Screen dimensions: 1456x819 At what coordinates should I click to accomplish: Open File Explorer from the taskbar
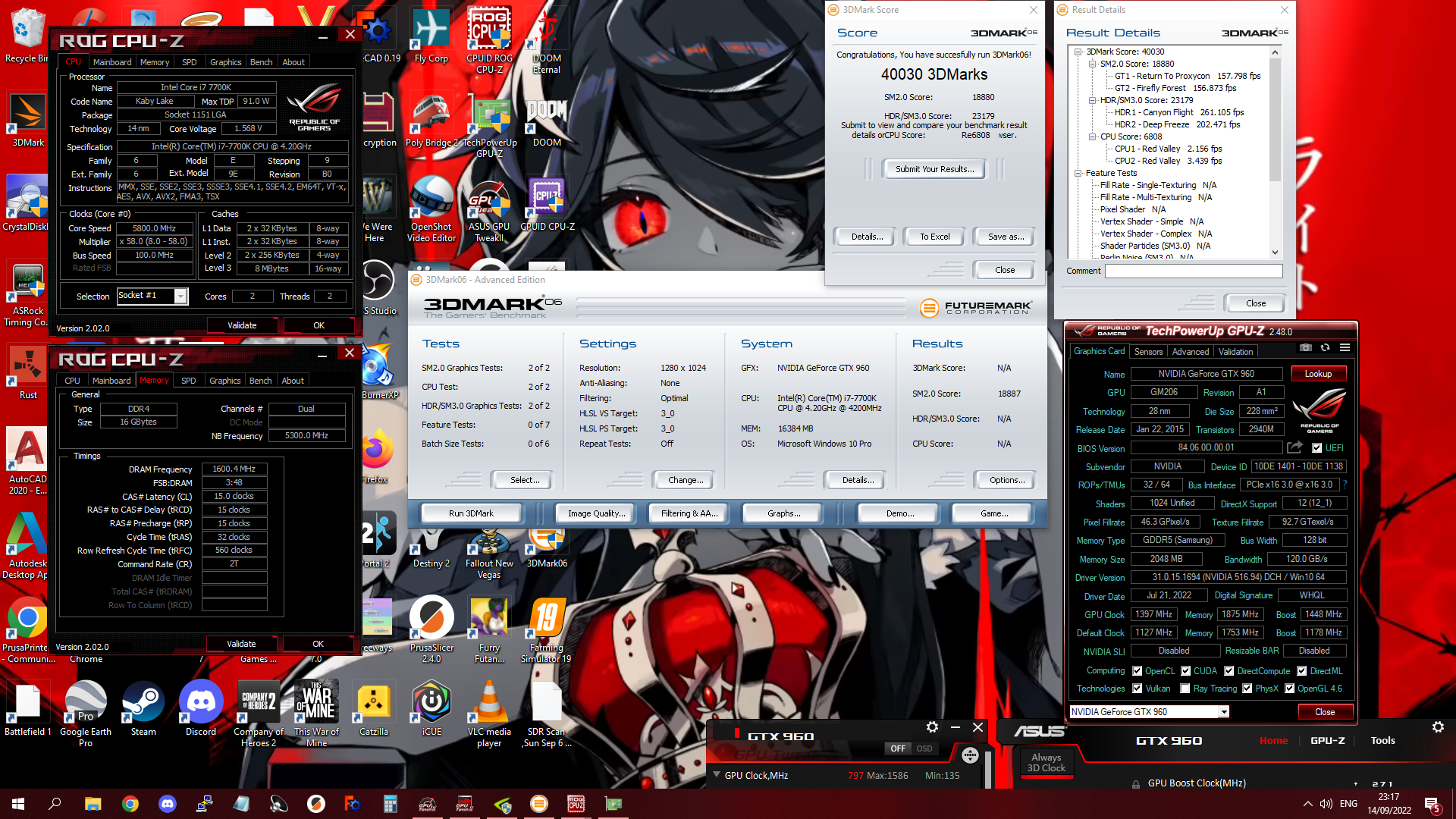pyautogui.click(x=93, y=804)
